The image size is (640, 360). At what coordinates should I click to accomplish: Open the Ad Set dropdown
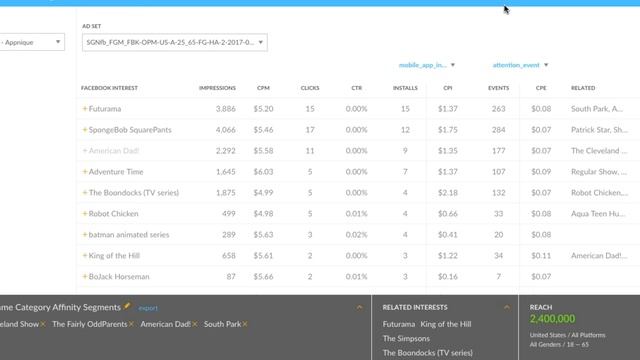175,42
